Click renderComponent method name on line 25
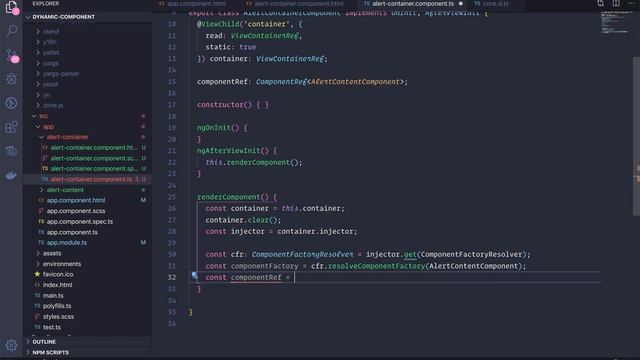 click(229, 197)
